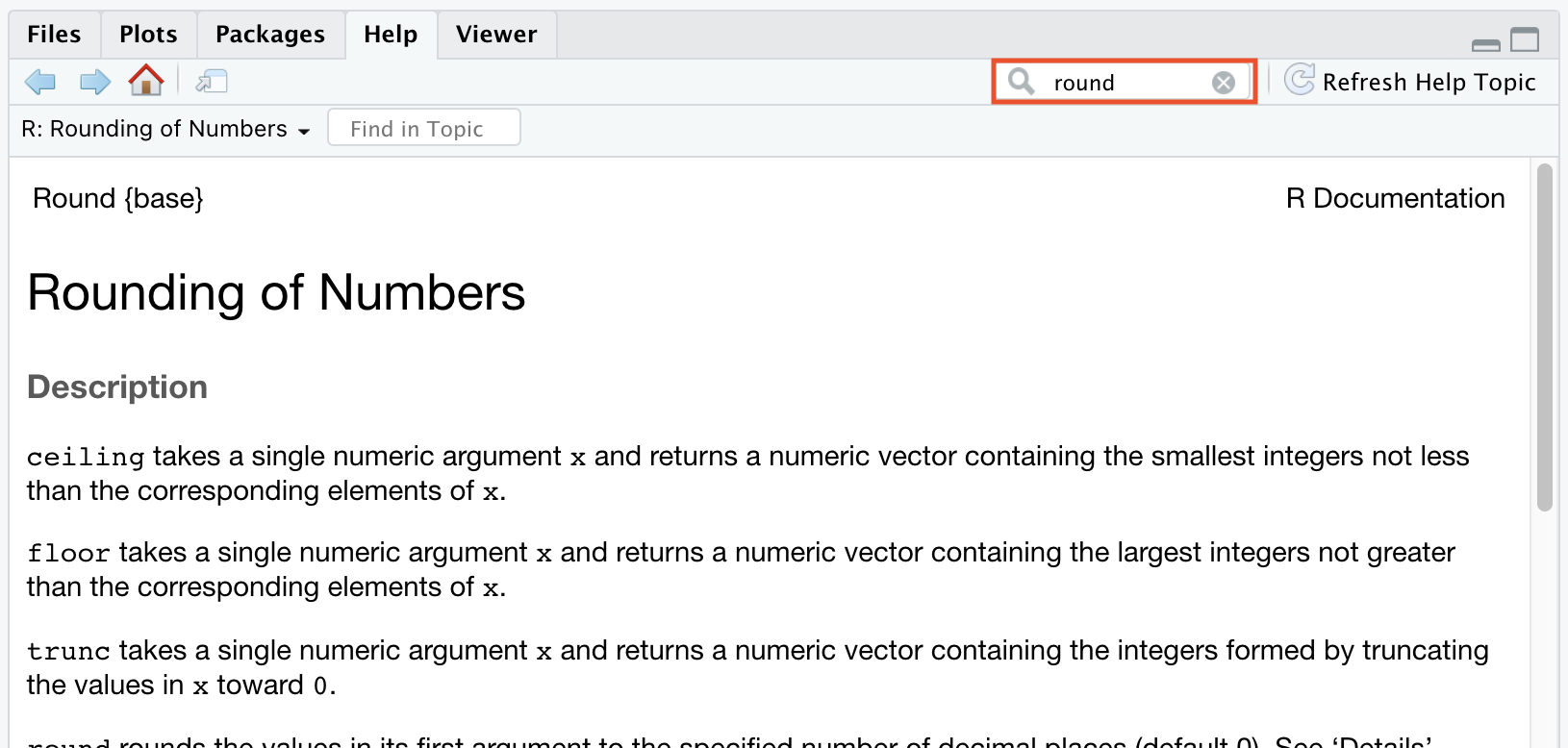Open the Packages tab
The image size is (1568, 748).
click(x=270, y=35)
